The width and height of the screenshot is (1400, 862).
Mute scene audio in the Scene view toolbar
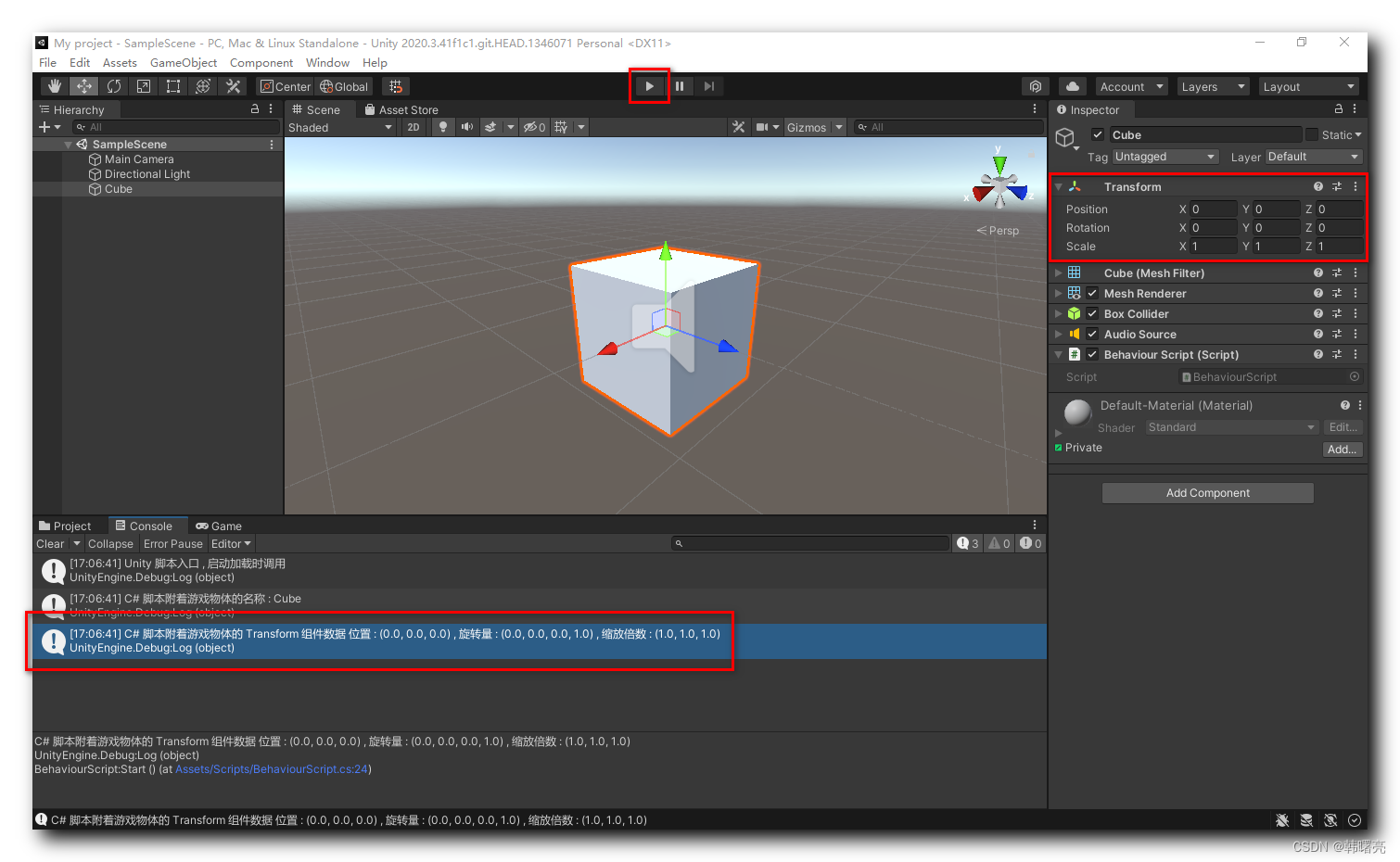tap(466, 127)
